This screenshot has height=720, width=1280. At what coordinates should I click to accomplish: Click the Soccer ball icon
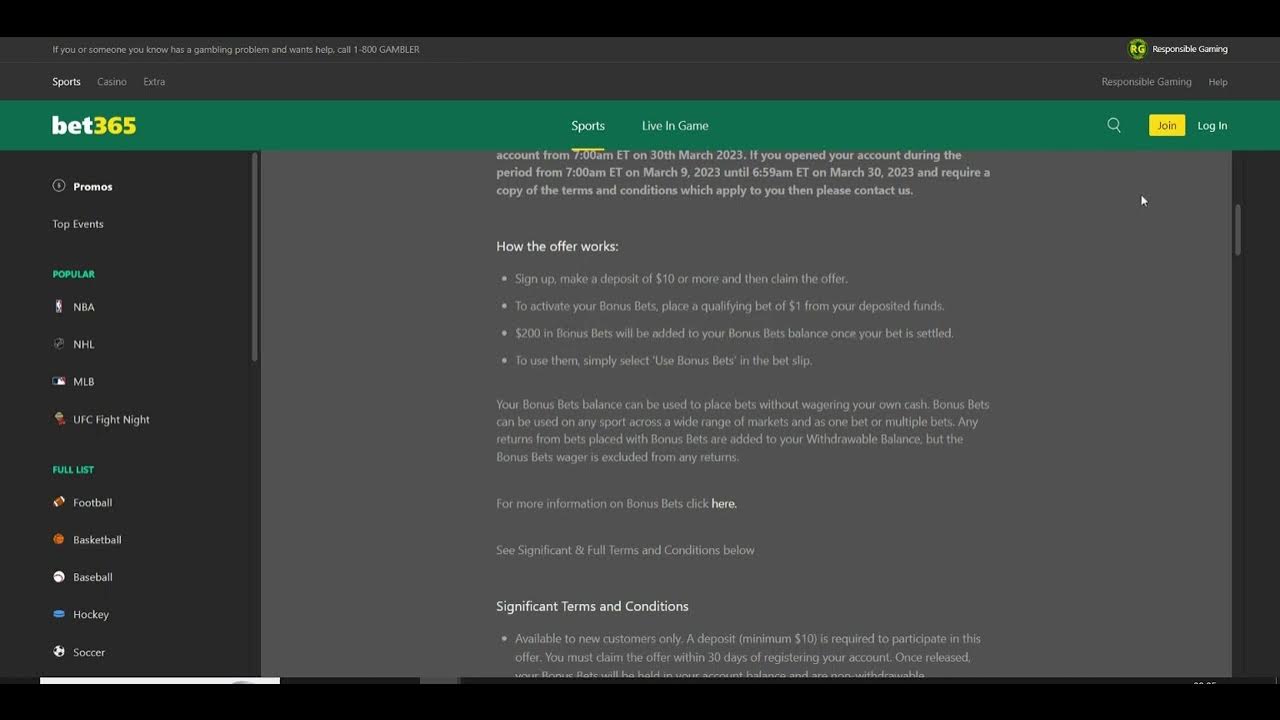[59, 652]
